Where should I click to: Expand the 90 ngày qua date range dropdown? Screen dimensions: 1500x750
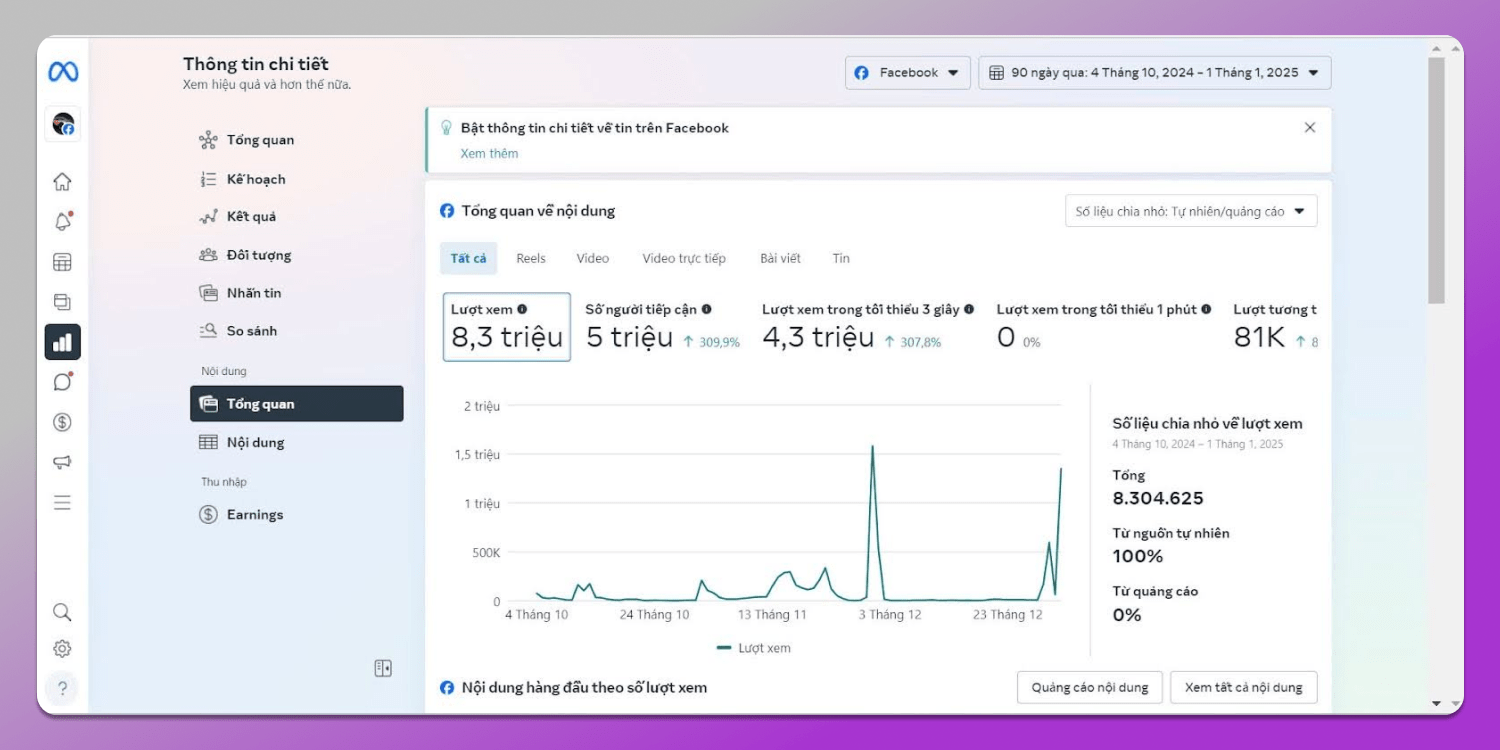[1154, 73]
